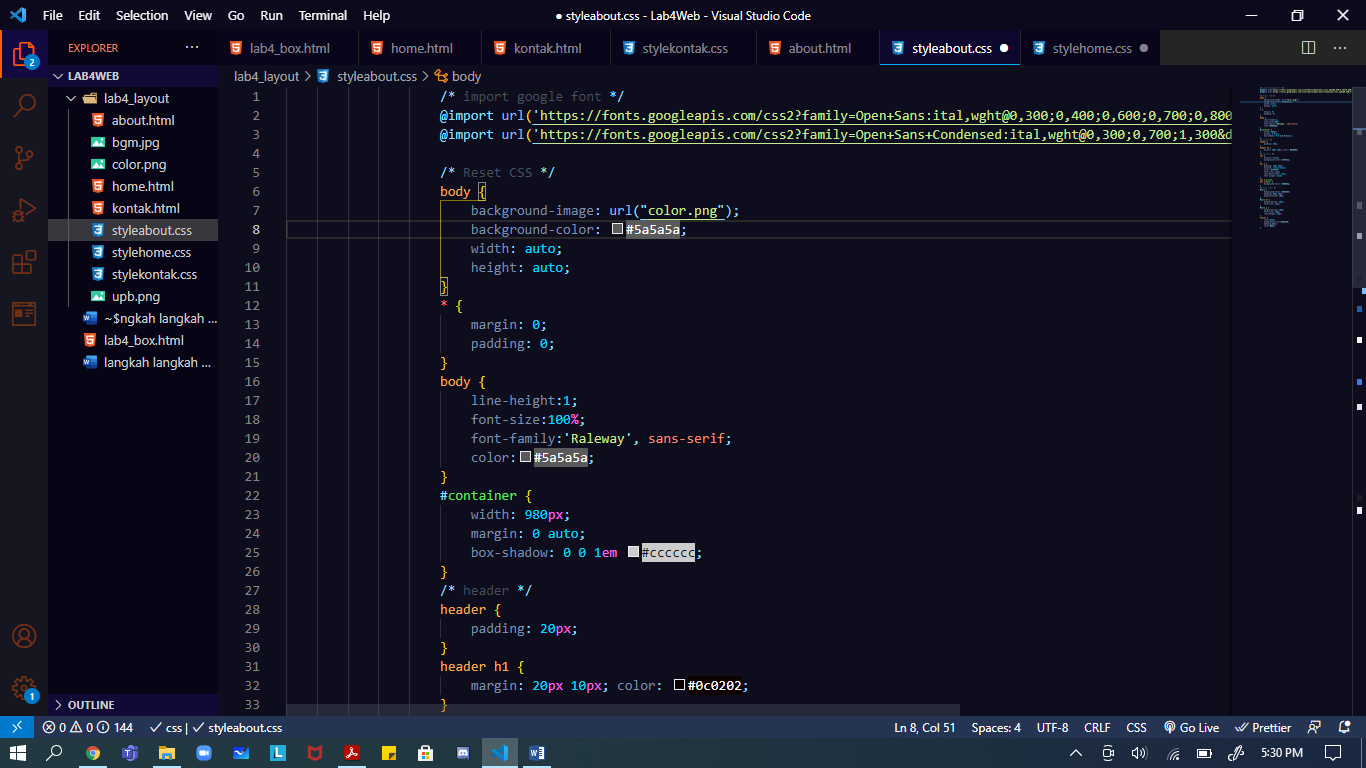
Task: Click the notifications bell icon
Action: [1345, 727]
